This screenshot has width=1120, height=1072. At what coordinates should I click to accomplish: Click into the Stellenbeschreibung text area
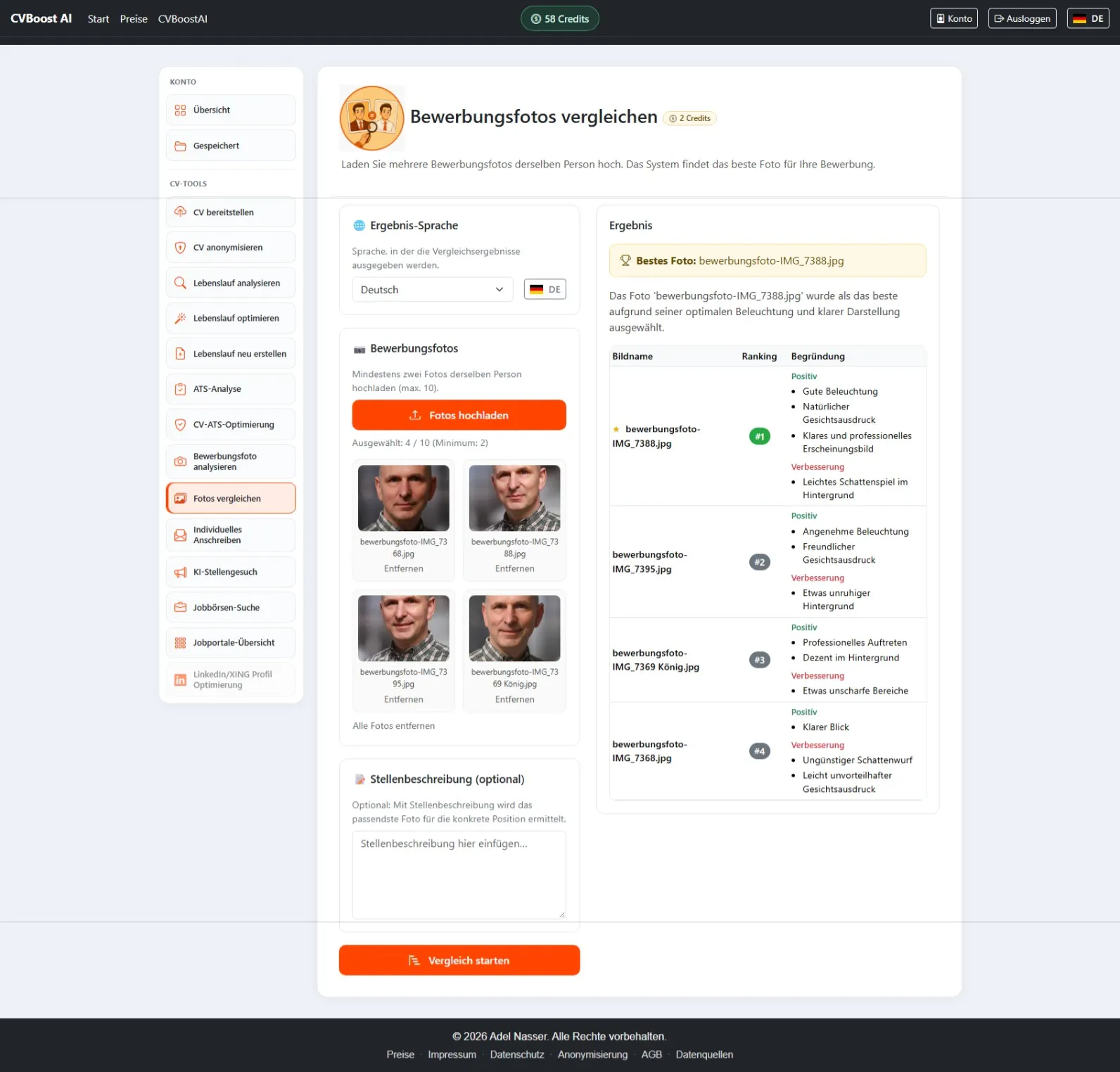pyautogui.click(x=459, y=875)
